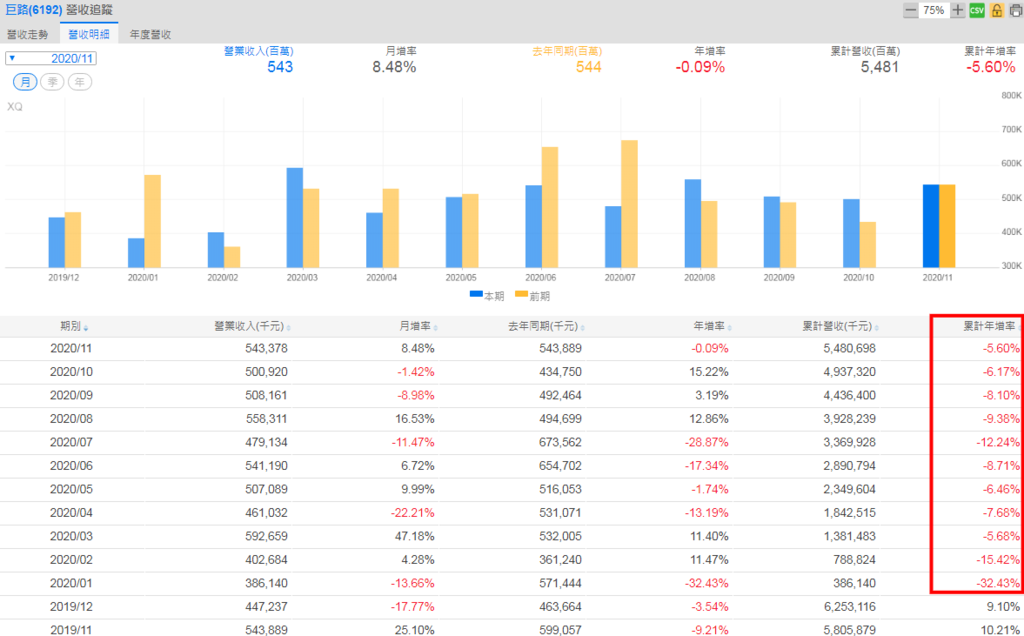Image resolution: width=1024 pixels, height=636 pixels.
Task: Click last-year value 571,444
Action: coord(560,584)
